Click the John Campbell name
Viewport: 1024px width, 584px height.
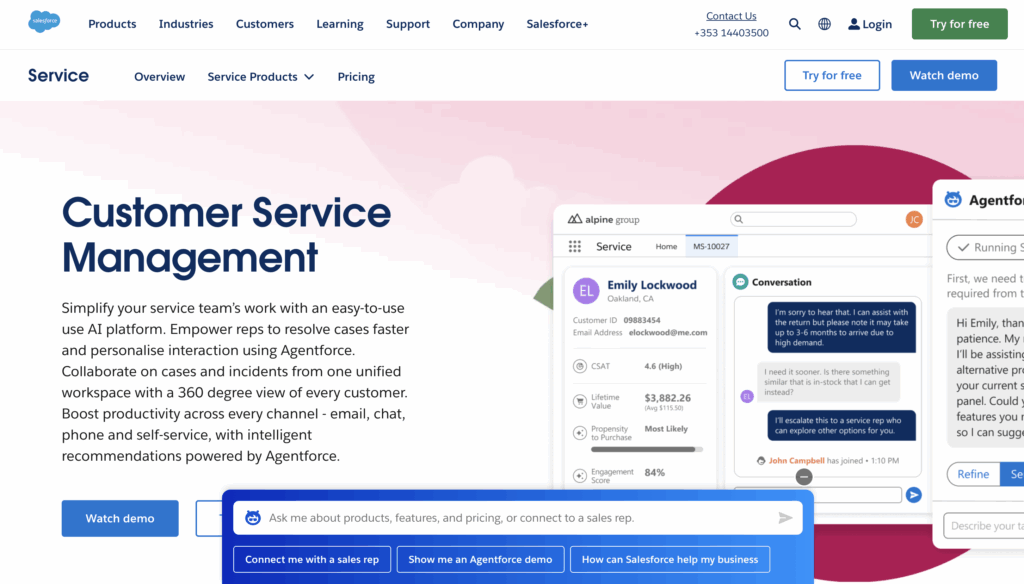point(796,461)
